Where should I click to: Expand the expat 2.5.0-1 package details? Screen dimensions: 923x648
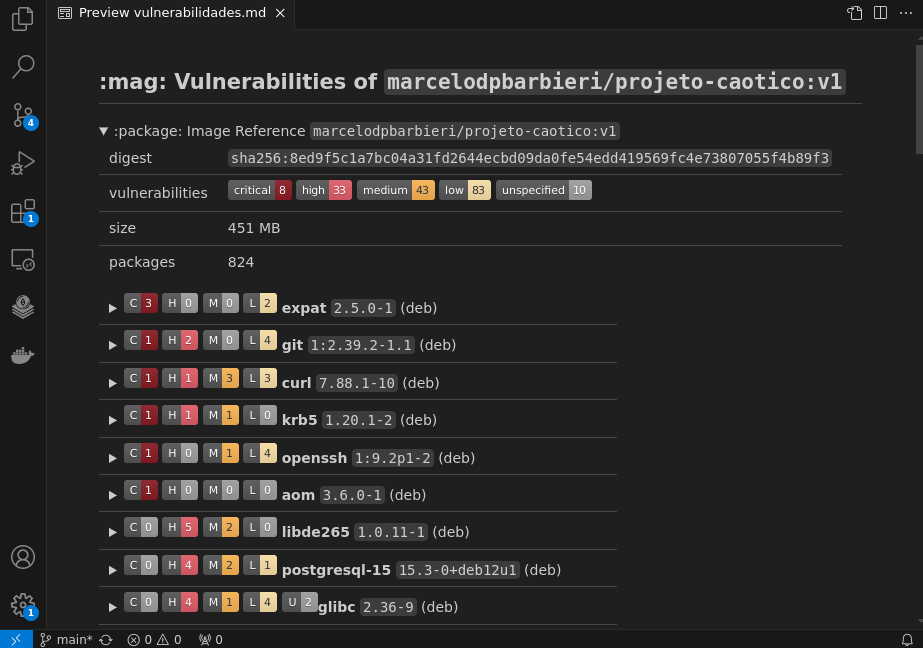(113, 308)
